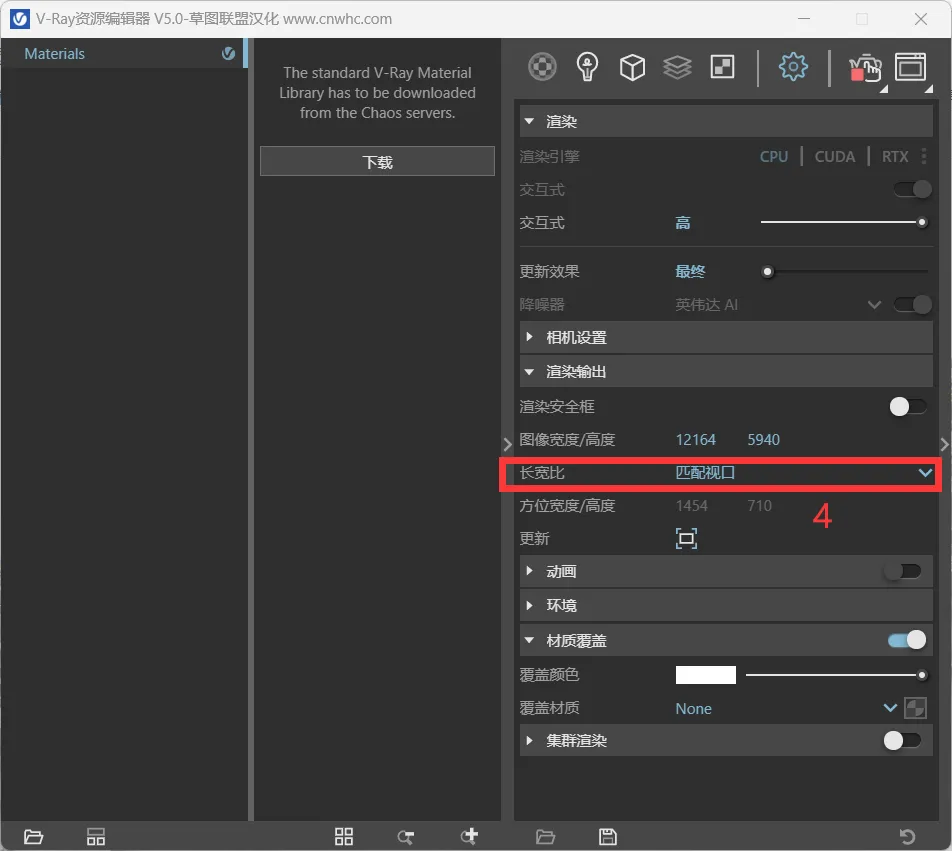Open the Geometry cube asset category
Screen dimensions: 952x851
click(x=632, y=67)
